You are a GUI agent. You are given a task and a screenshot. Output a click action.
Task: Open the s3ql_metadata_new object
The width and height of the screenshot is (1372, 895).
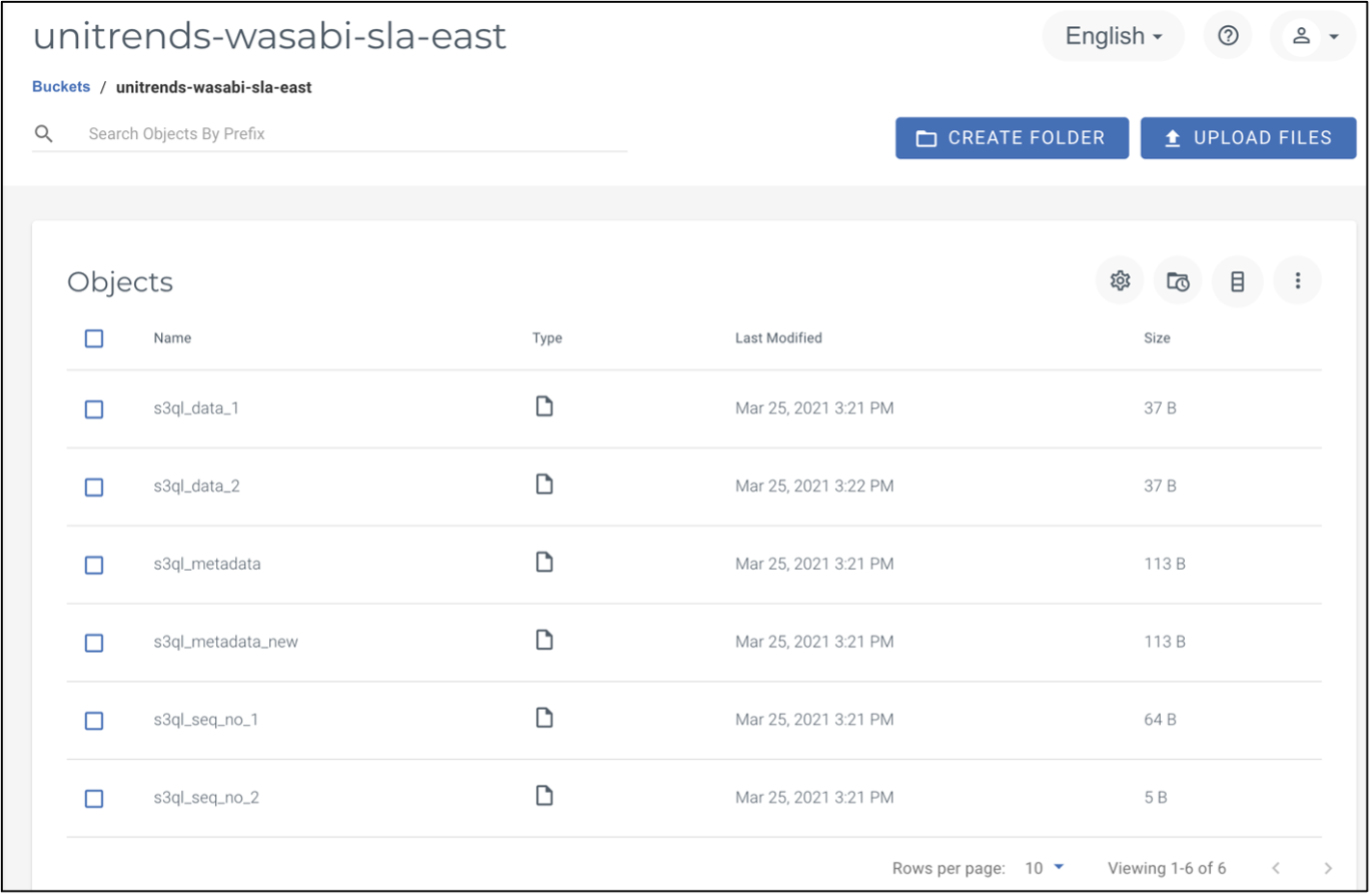[x=226, y=642]
